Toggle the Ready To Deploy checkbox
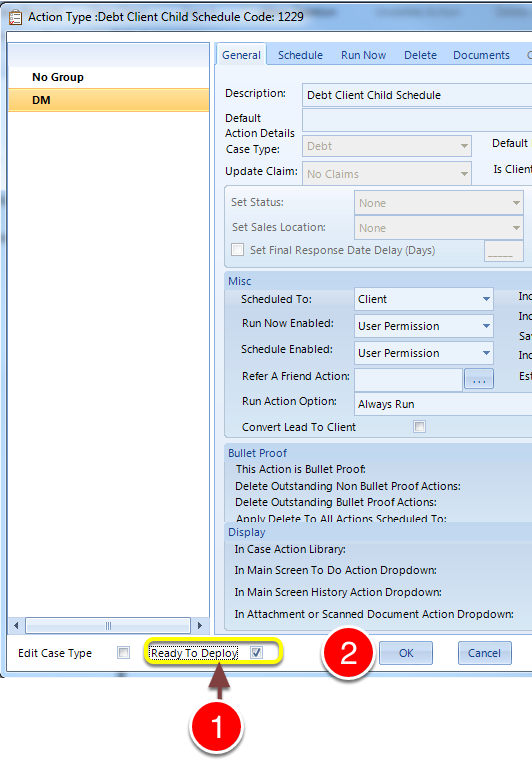 tap(257, 653)
